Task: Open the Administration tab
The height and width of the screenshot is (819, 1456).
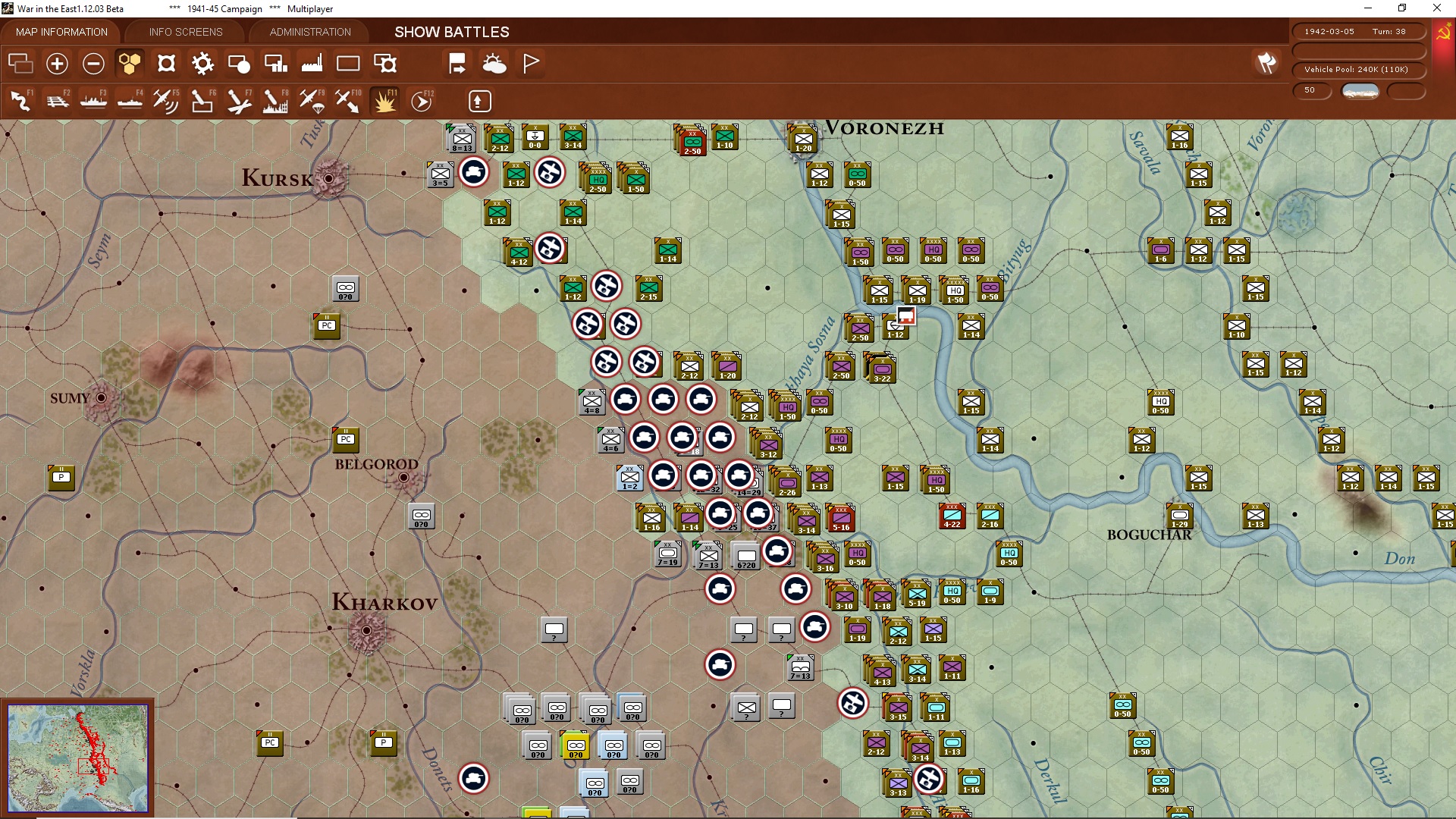Action: (310, 32)
